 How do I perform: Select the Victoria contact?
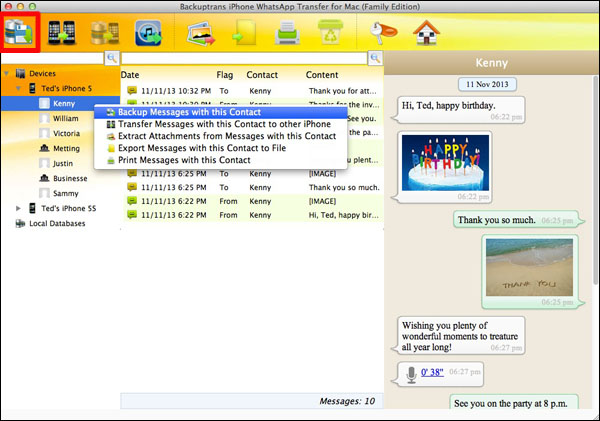[x=67, y=134]
